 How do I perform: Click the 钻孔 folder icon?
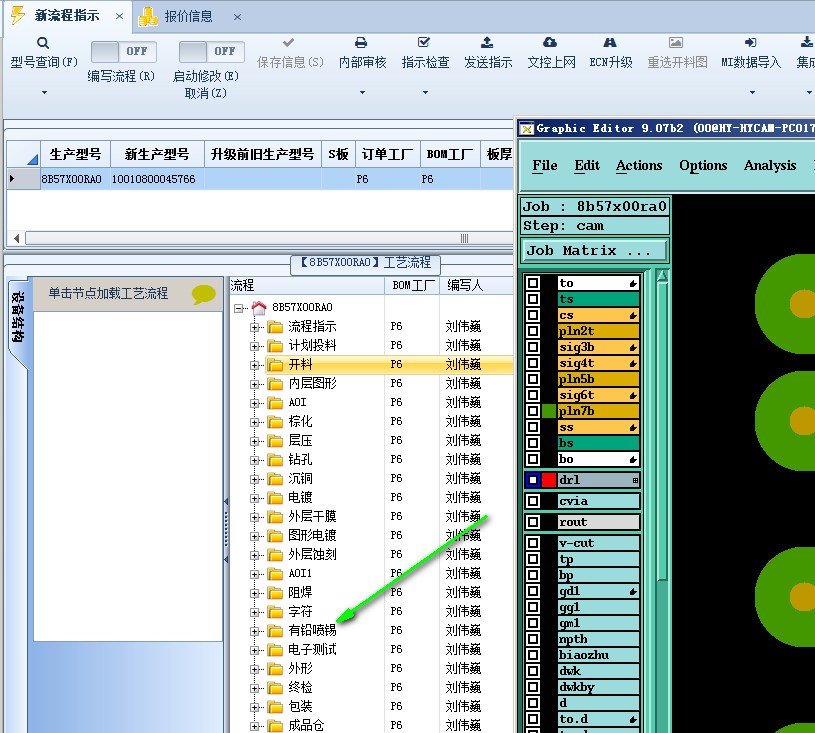[x=275, y=460]
